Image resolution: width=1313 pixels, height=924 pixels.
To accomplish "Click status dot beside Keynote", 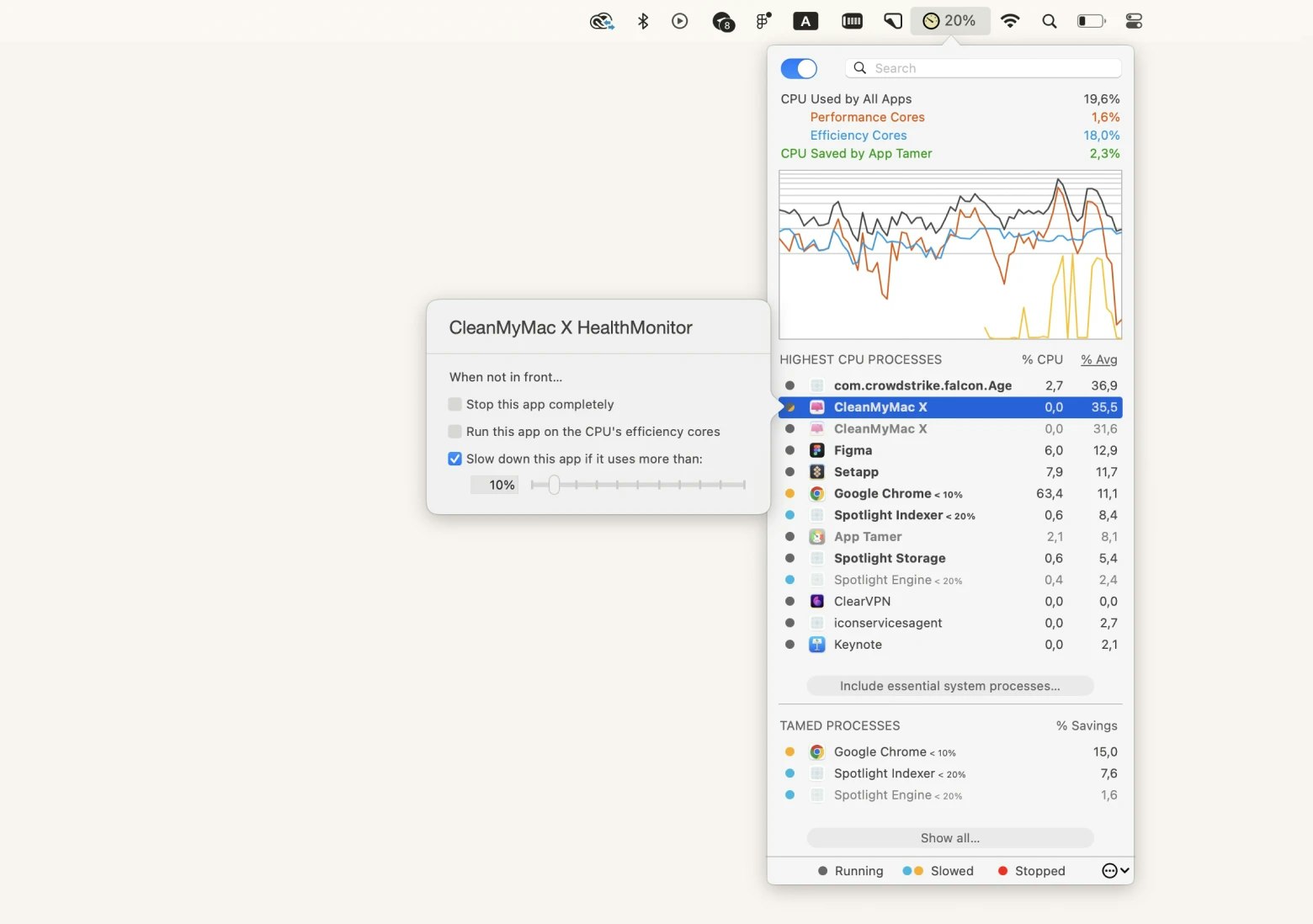I will (789, 645).
